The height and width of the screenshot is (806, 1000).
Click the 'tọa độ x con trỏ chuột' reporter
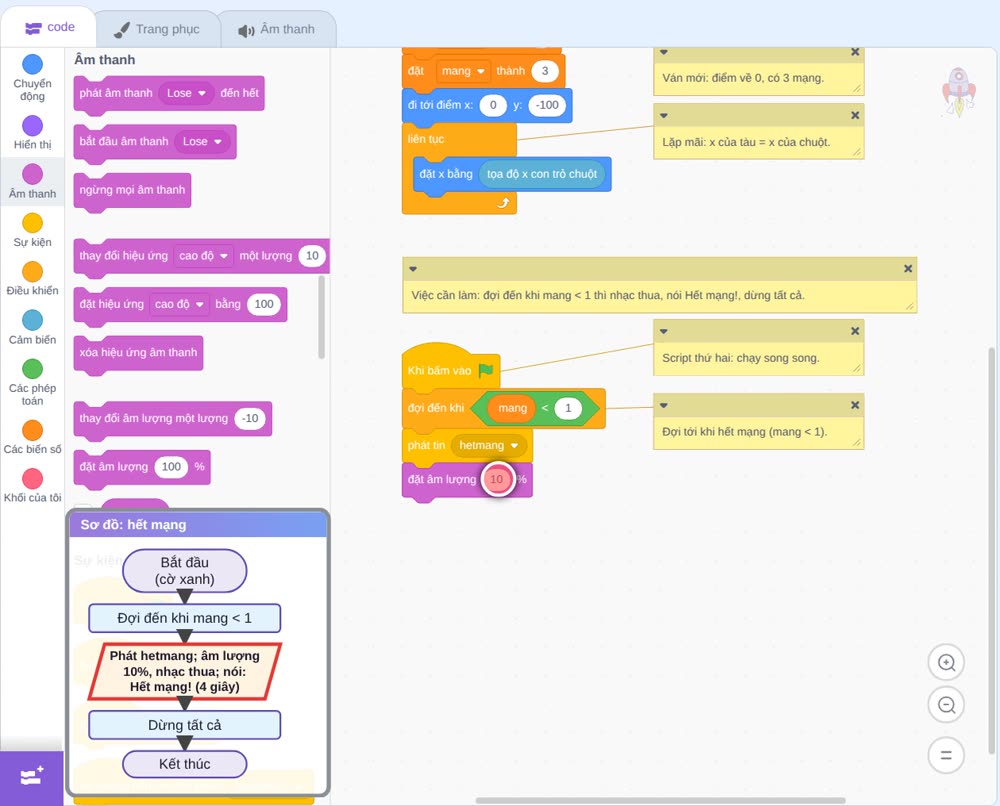pyautogui.click(x=541, y=174)
